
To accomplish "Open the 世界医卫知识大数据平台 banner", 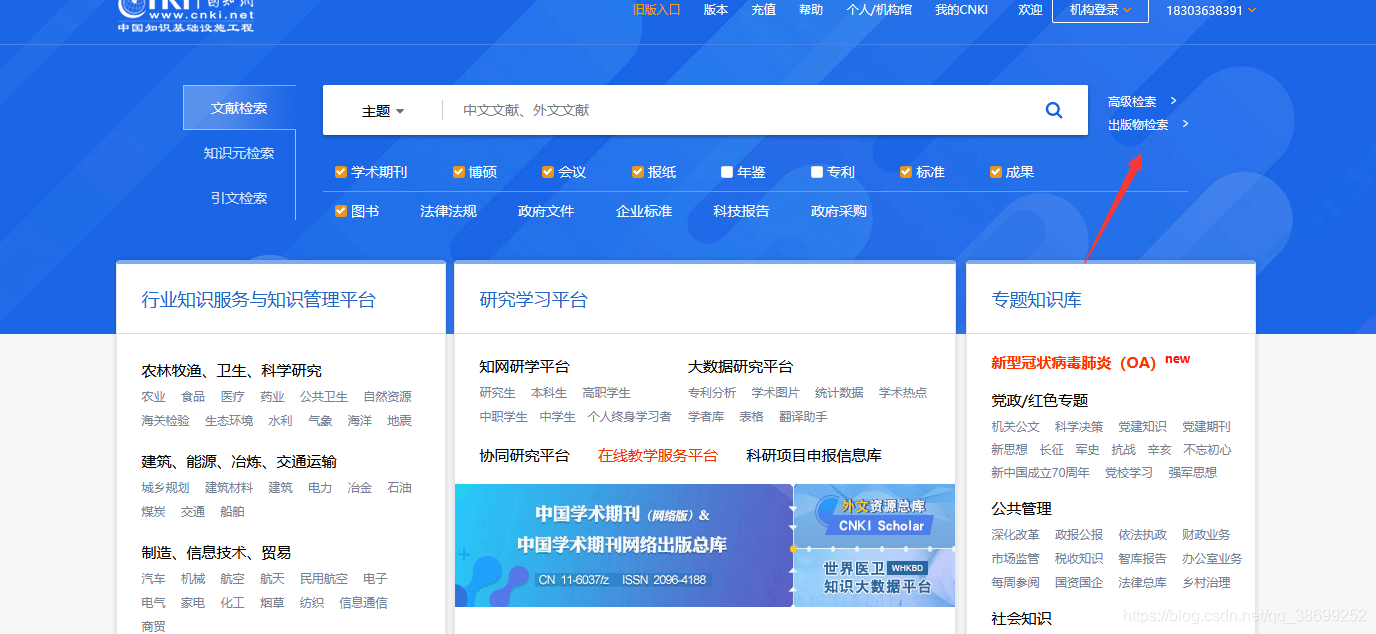I will pos(876,578).
